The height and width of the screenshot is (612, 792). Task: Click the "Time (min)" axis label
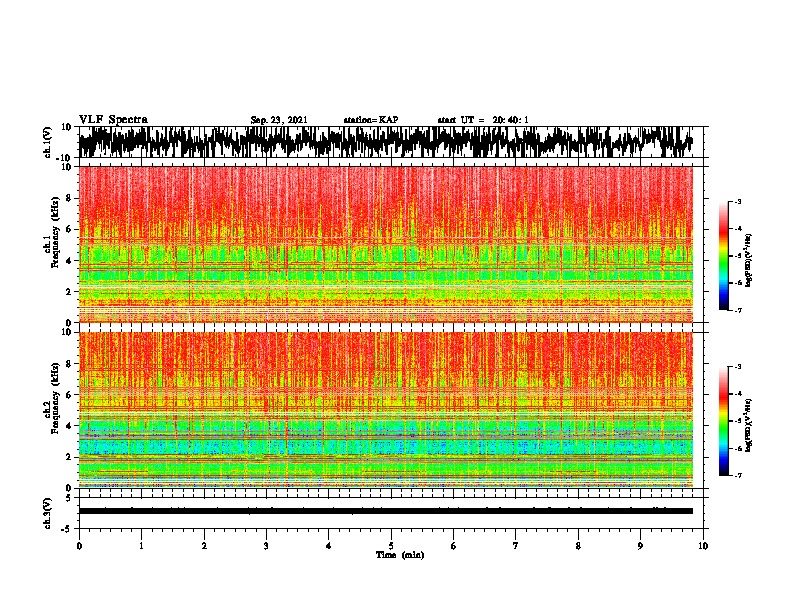[400, 555]
